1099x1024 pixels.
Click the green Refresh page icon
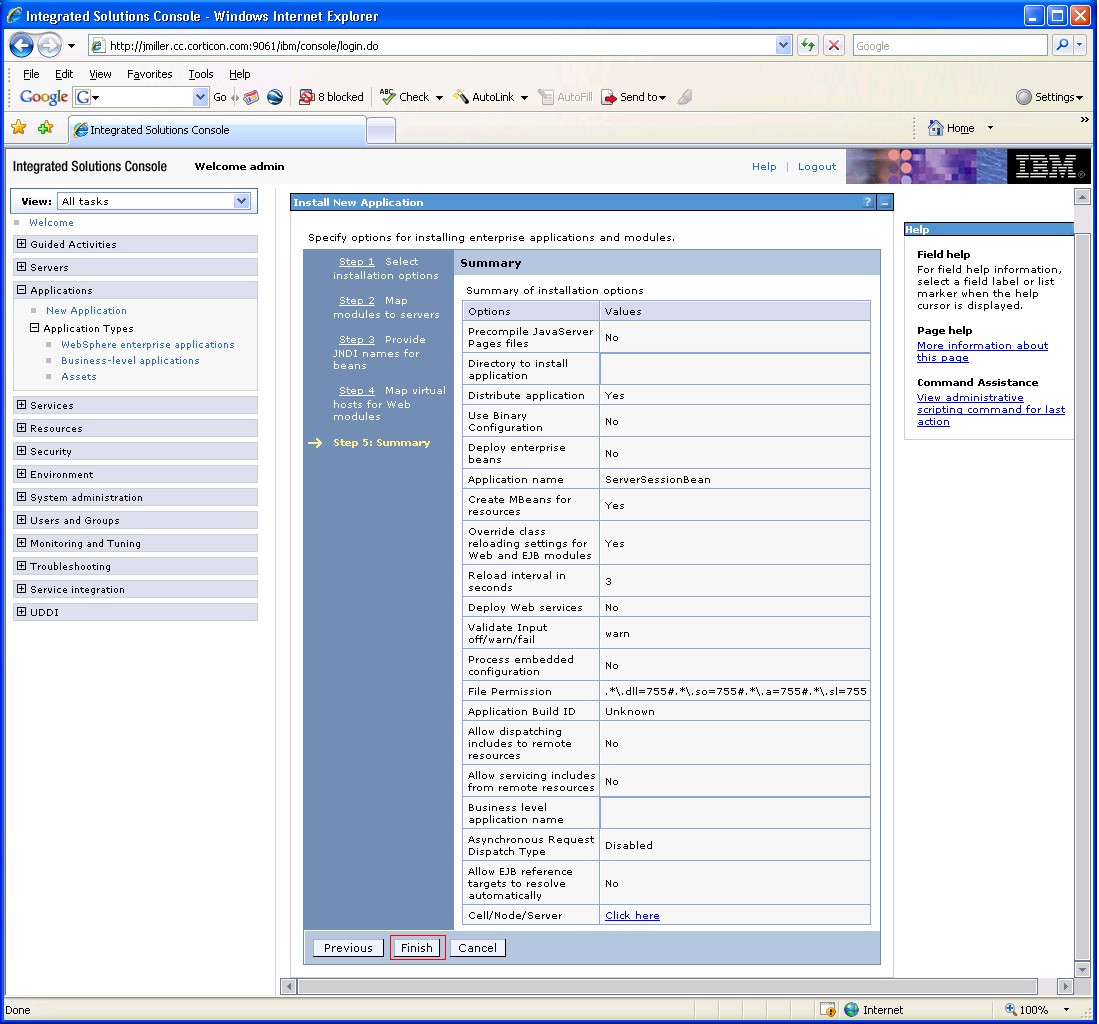[808, 46]
